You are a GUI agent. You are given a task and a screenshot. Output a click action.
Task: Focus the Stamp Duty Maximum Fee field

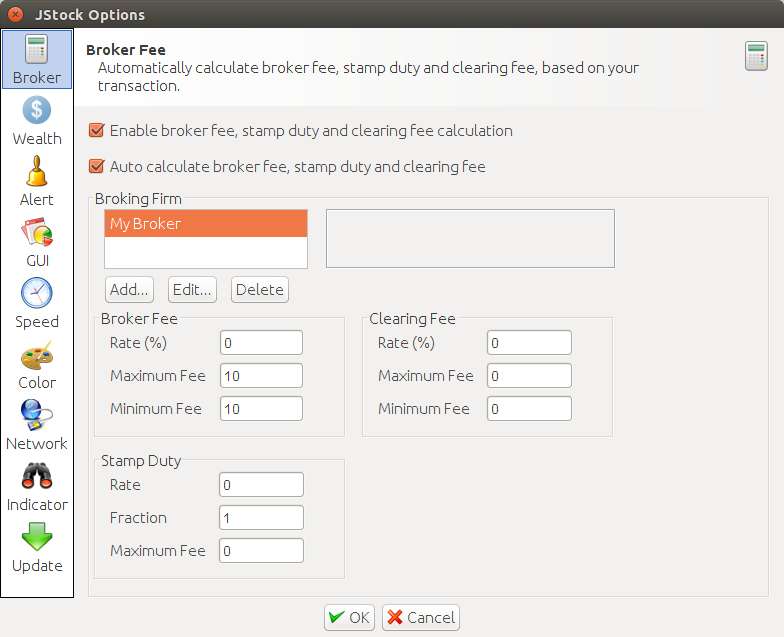261,550
